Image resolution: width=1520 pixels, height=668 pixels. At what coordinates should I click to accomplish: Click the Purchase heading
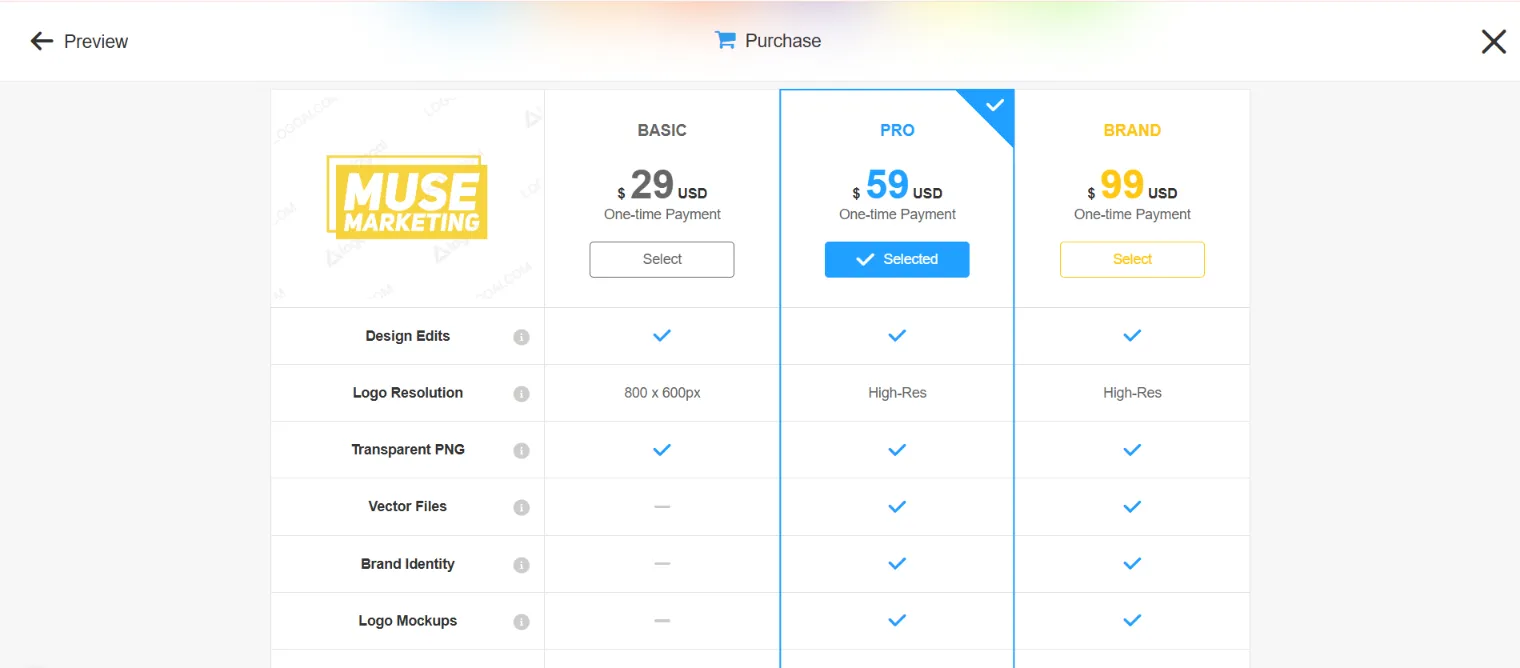[783, 41]
